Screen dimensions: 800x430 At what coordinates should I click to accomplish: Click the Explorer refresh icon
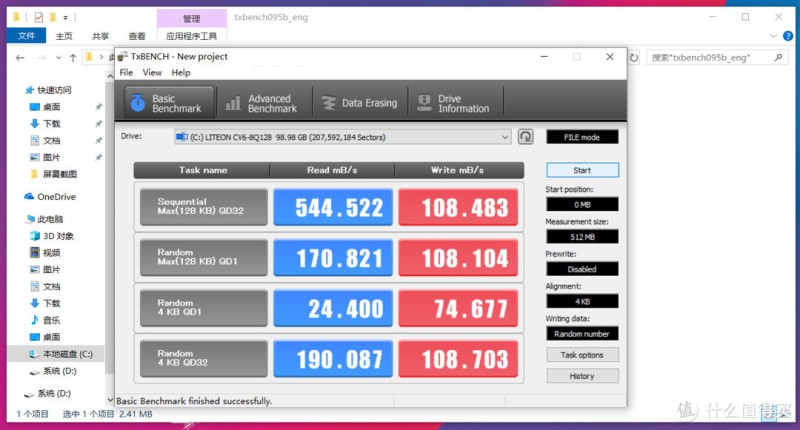[x=634, y=58]
